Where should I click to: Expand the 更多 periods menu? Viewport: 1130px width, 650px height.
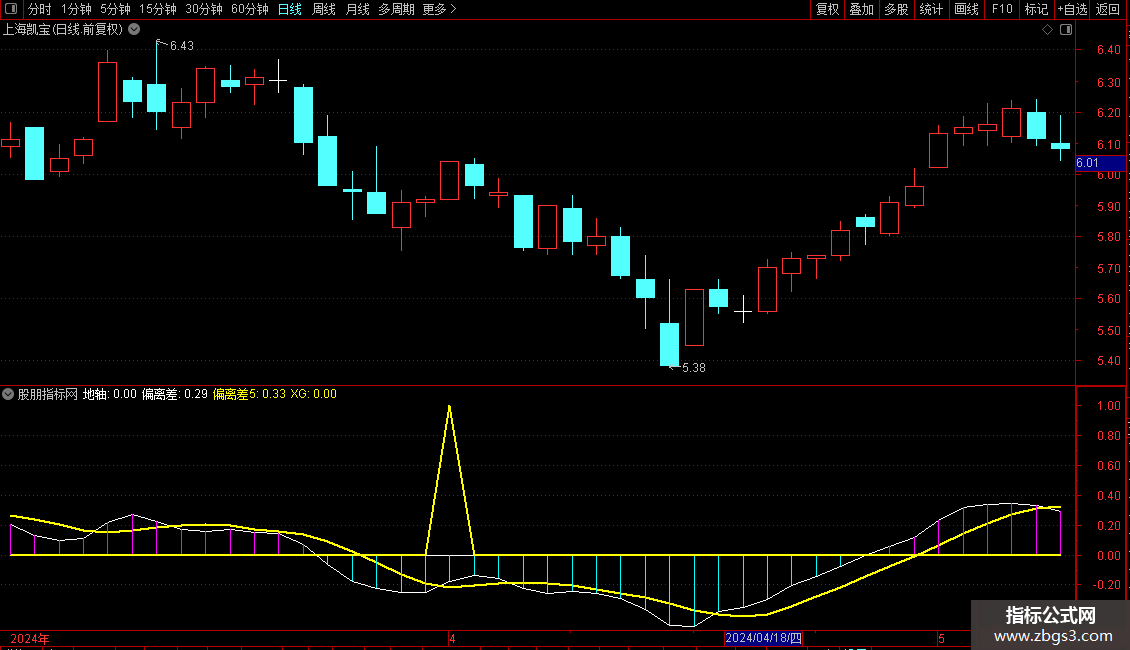coord(440,9)
